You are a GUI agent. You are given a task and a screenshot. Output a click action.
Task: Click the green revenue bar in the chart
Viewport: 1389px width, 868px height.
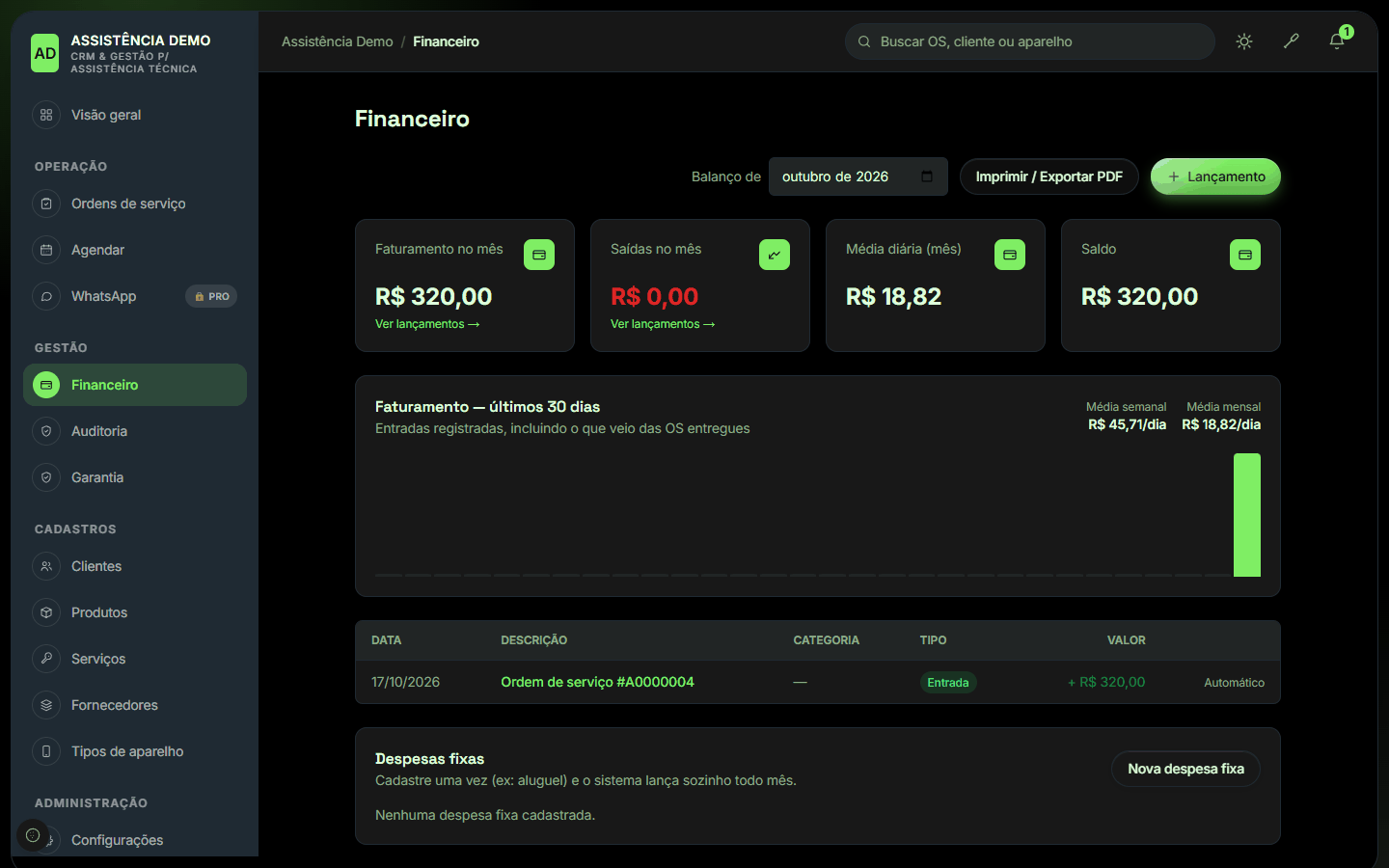click(1247, 515)
